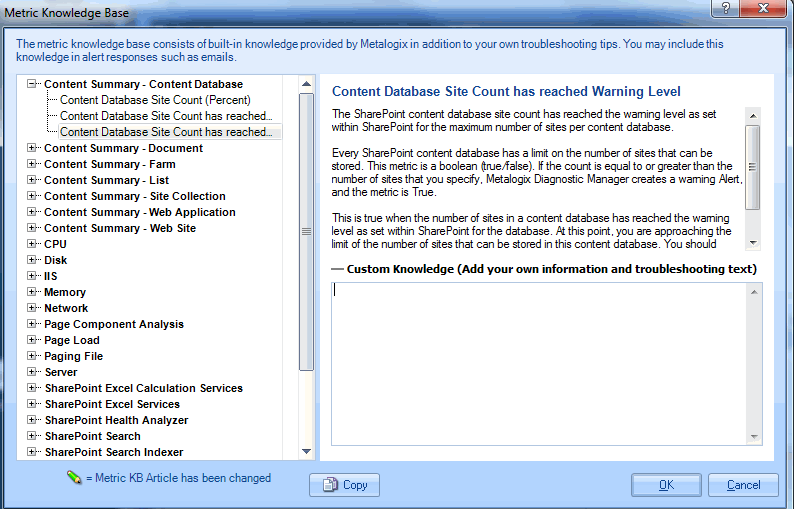Select Content Summary - Web Site label
Screen dimensions: 794x509
point(120,228)
